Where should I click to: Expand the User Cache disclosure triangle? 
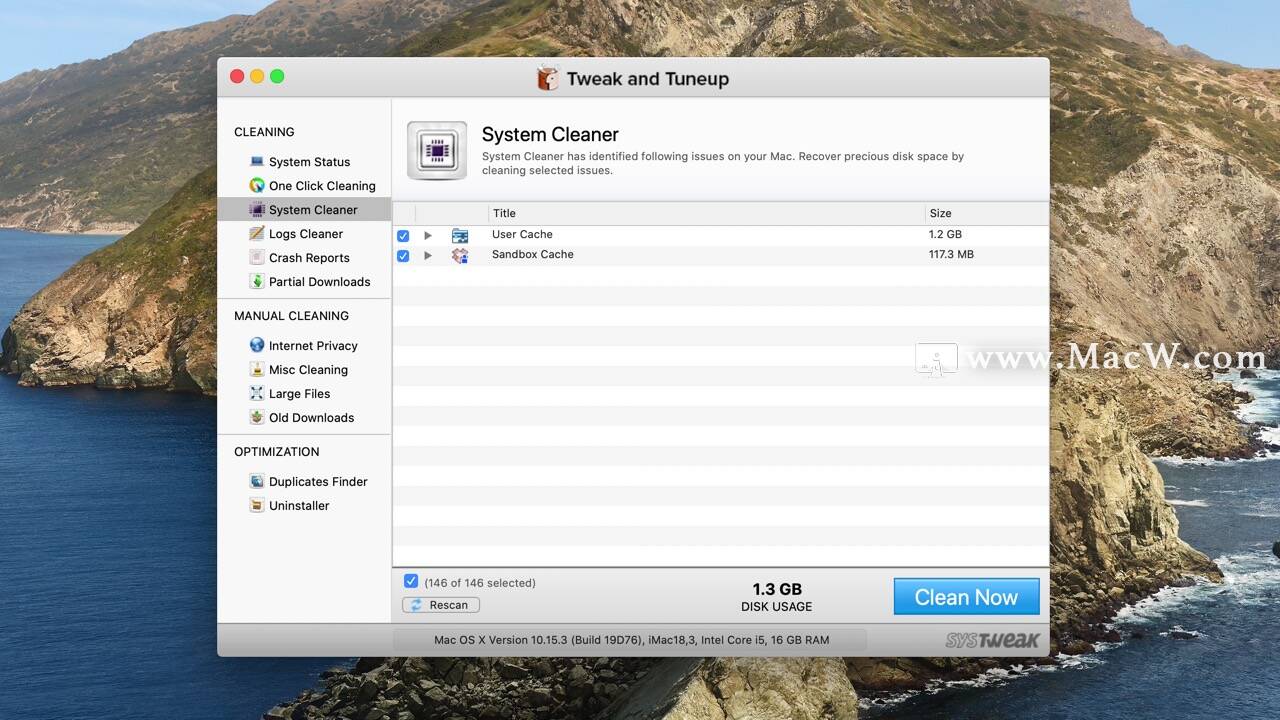428,235
